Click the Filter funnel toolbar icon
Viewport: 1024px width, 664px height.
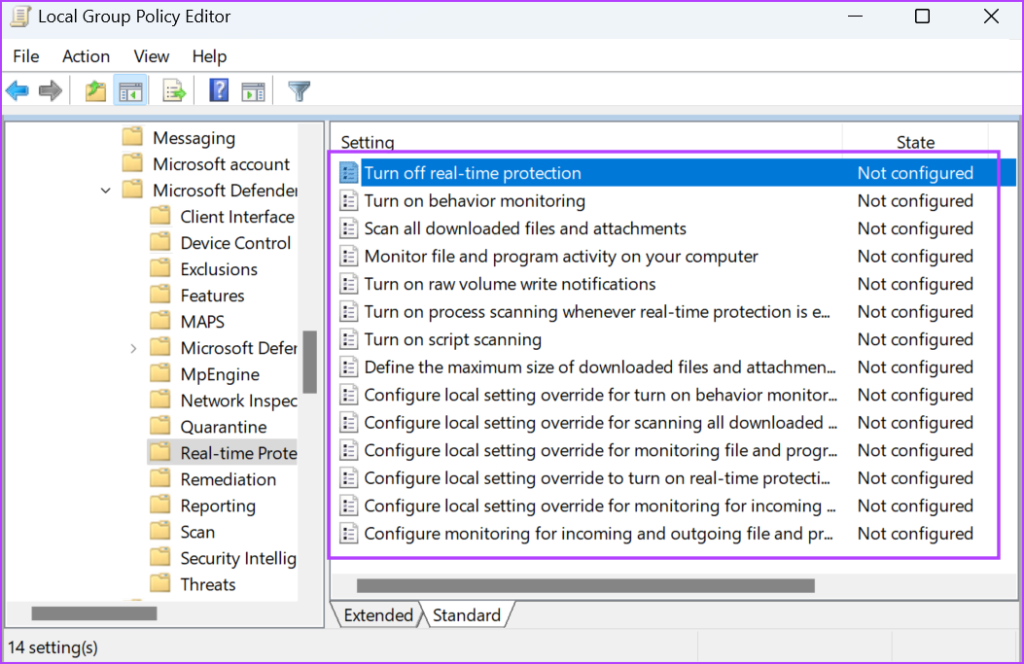click(299, 91)
